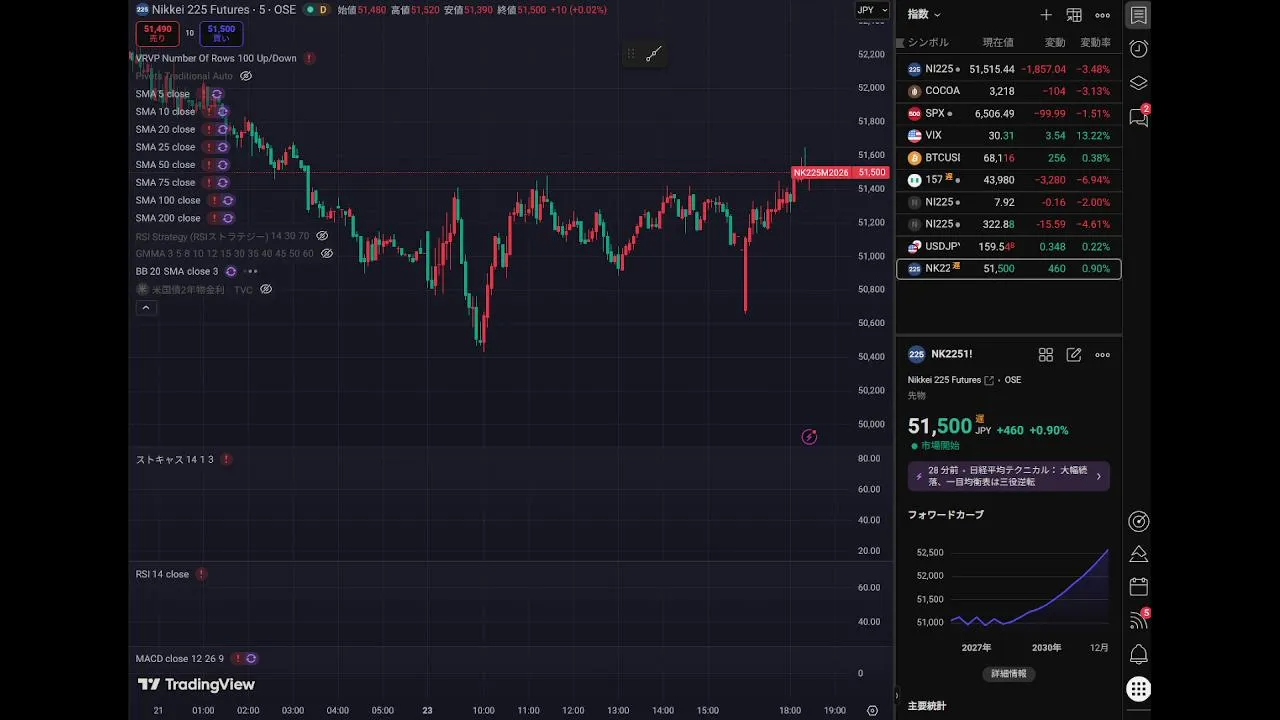The height and width of the screenshot is (720, 1280).
Task: Open chart settings gear at bottom right
Action: (x=872, y=711)
